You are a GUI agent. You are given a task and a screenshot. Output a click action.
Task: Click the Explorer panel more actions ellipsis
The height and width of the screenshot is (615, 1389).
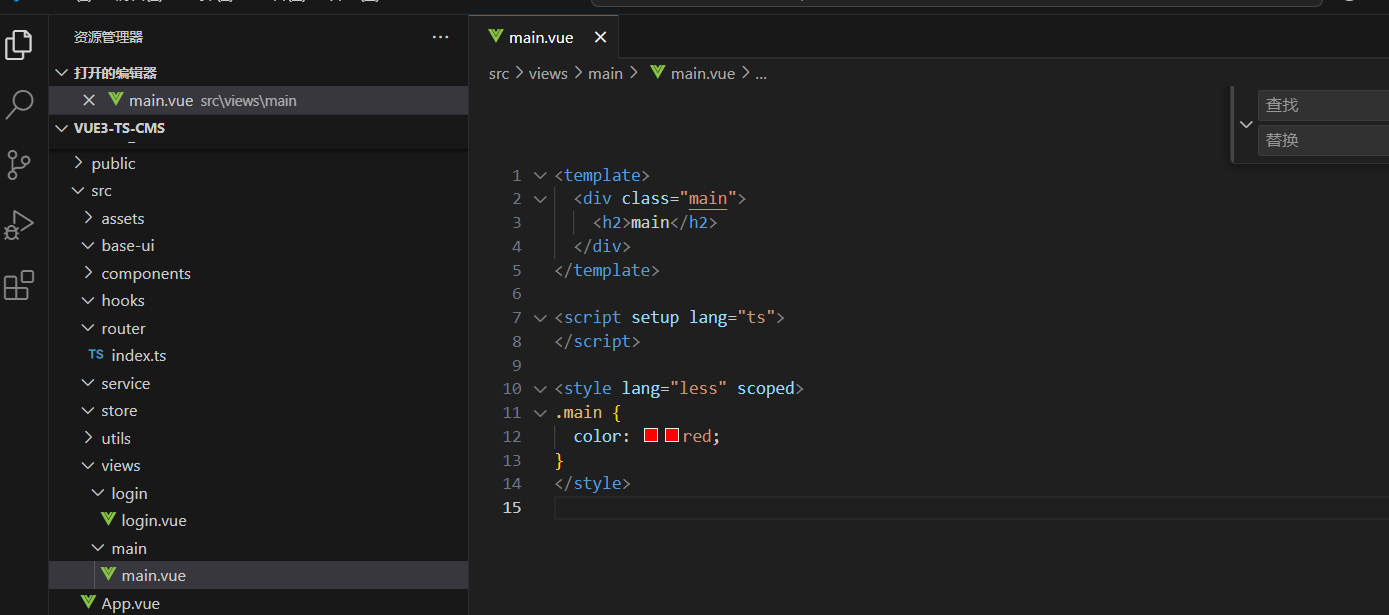pos(440,37)
